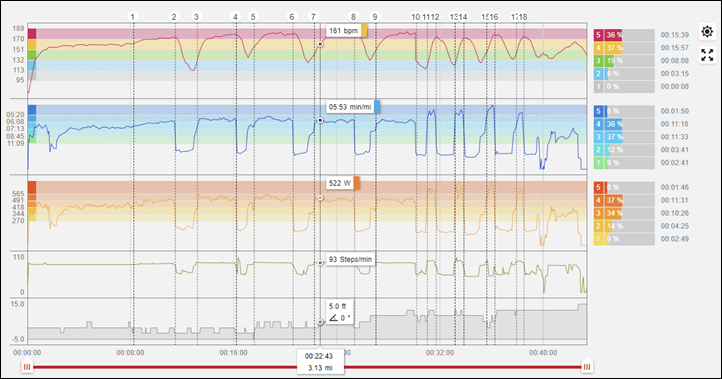Jump to lap marker 4
722x379 pixels.
point(235,17)
